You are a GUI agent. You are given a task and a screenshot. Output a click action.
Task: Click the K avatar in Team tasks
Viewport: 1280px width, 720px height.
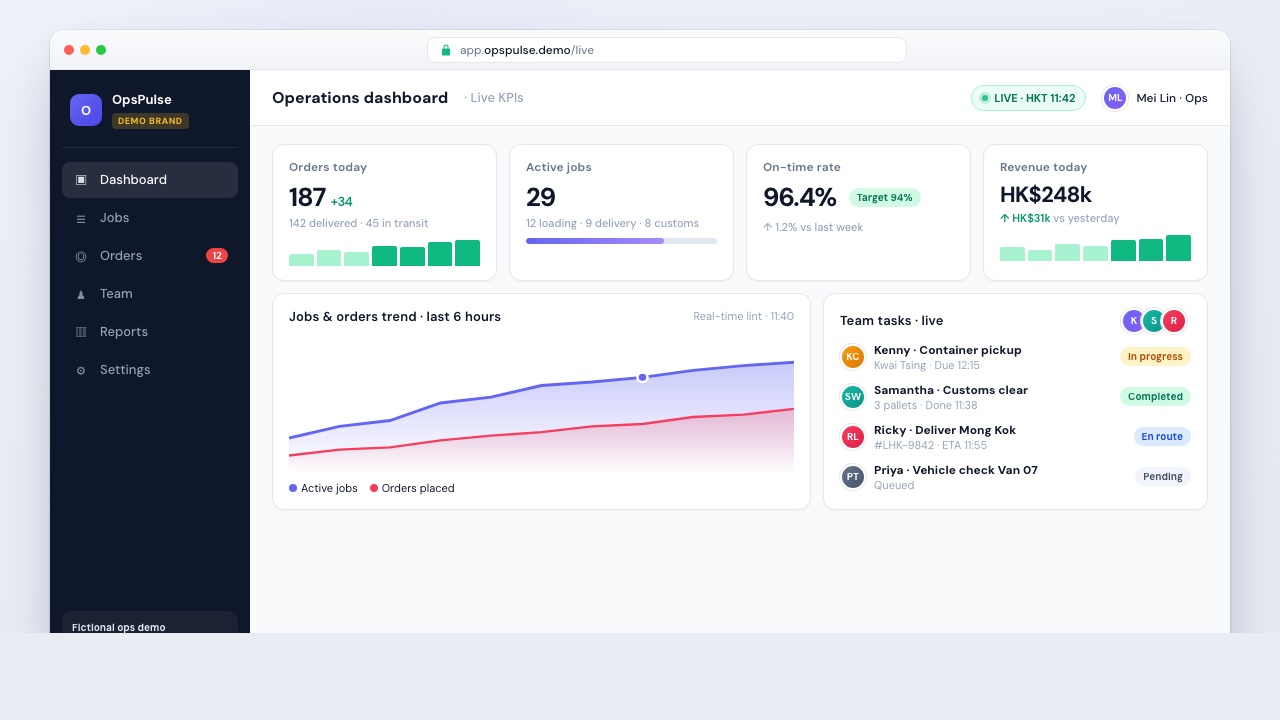click(1133, 321)
